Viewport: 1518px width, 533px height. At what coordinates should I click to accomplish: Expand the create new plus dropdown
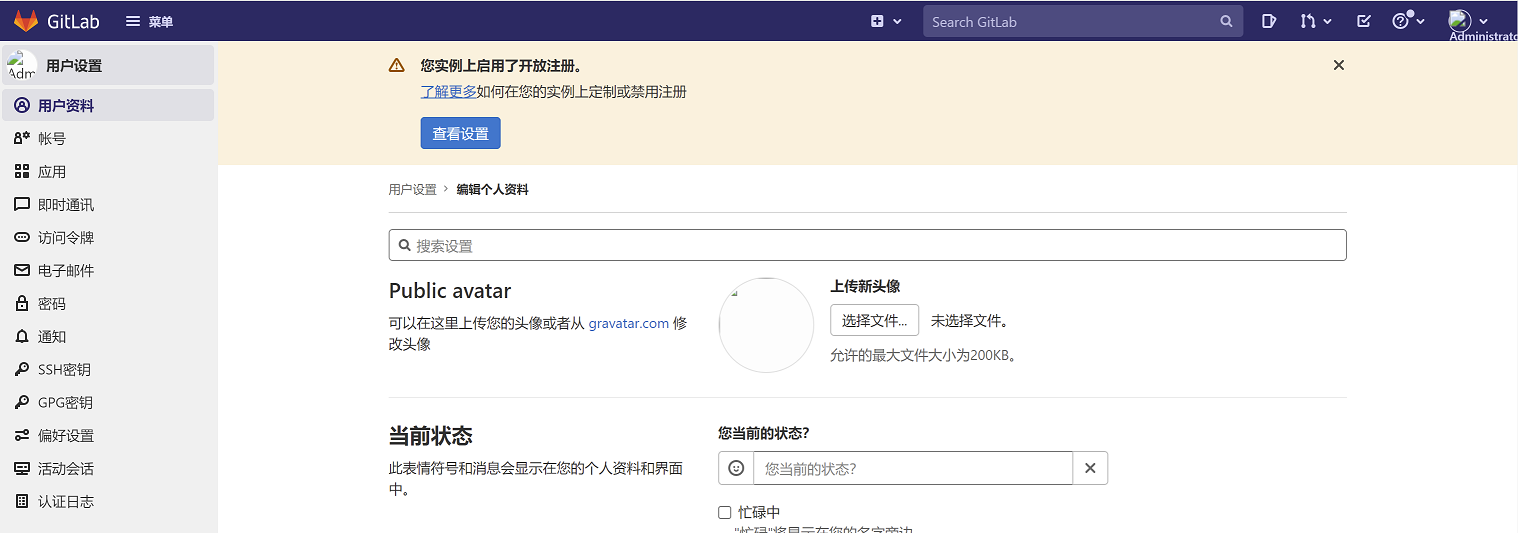pyautogui.click(x=885, y=21)
